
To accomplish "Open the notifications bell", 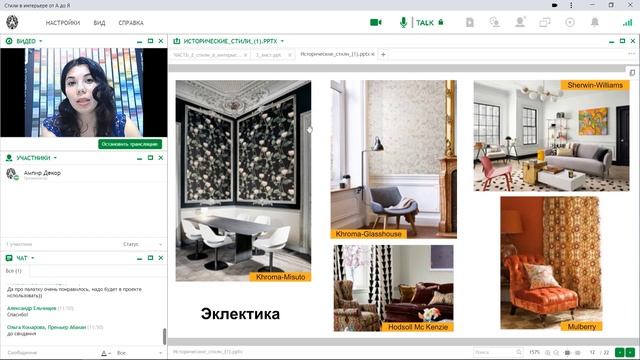I will [x=595, y=22].
